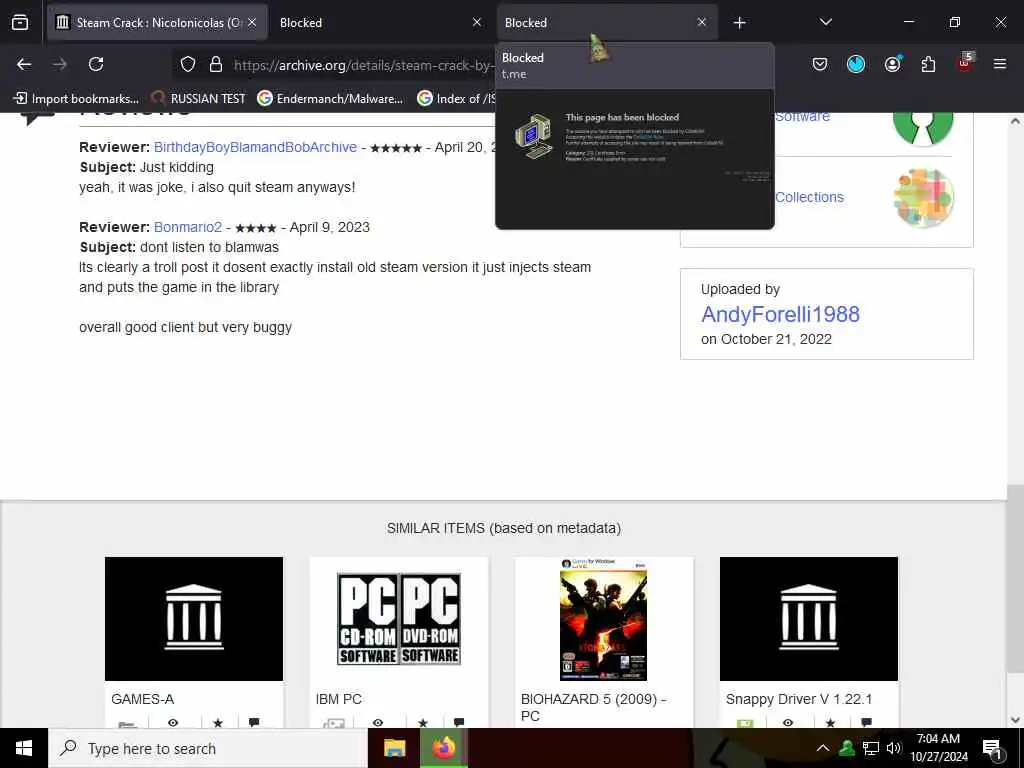This screenshot has width=1024, height=768.
Task: Click the archive.org URL address bar
Action: (x=362, y=65)
